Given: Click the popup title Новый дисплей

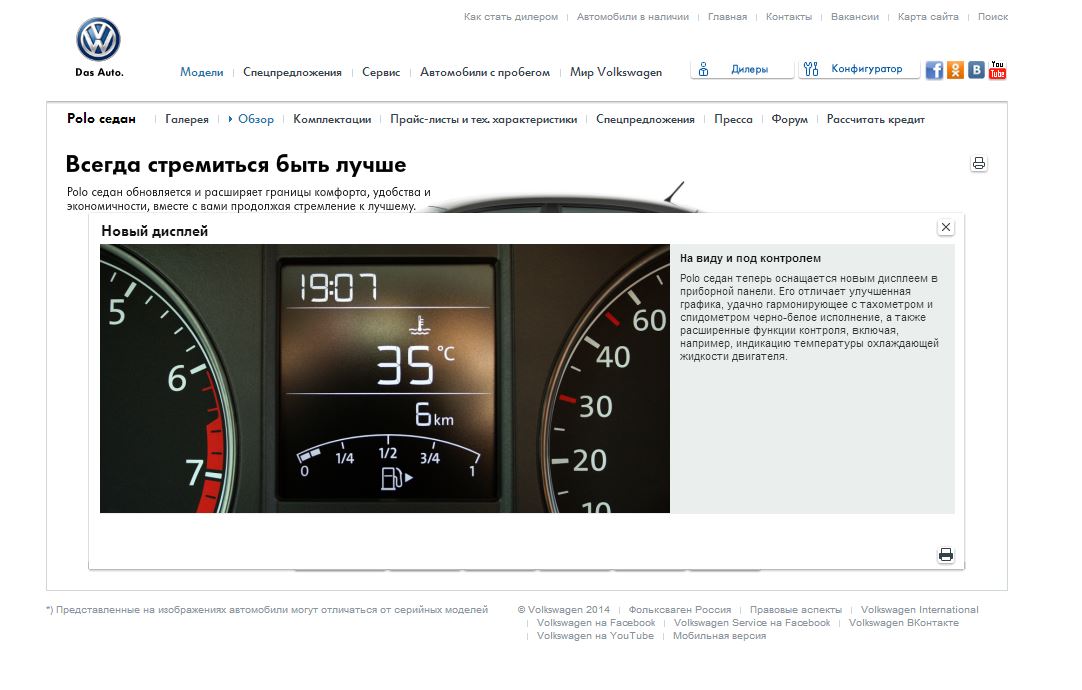Looking at the screenshot, I should pyautogui.click(x=155, y=231).
